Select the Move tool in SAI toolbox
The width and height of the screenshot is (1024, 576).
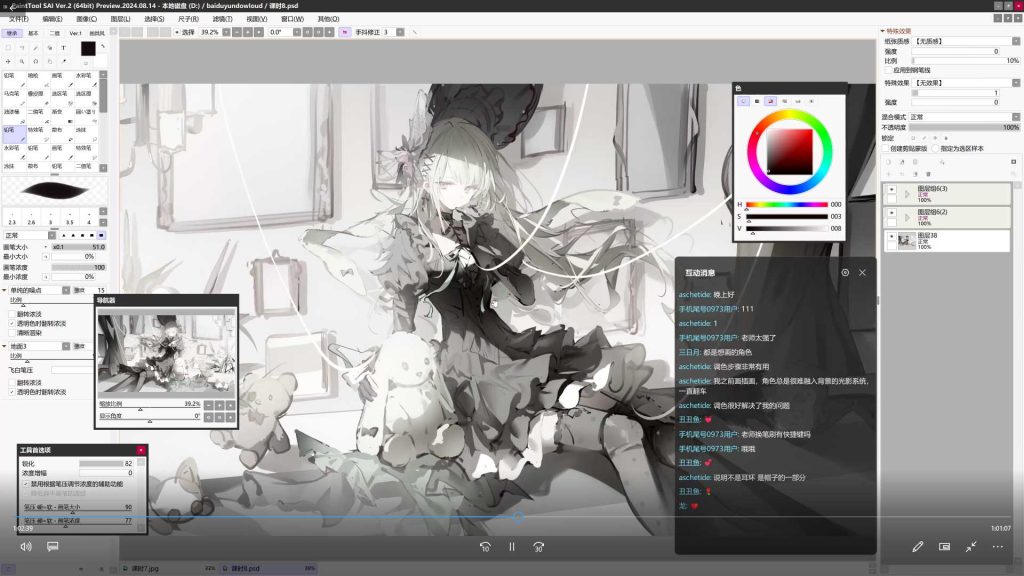tap(8, 61)
